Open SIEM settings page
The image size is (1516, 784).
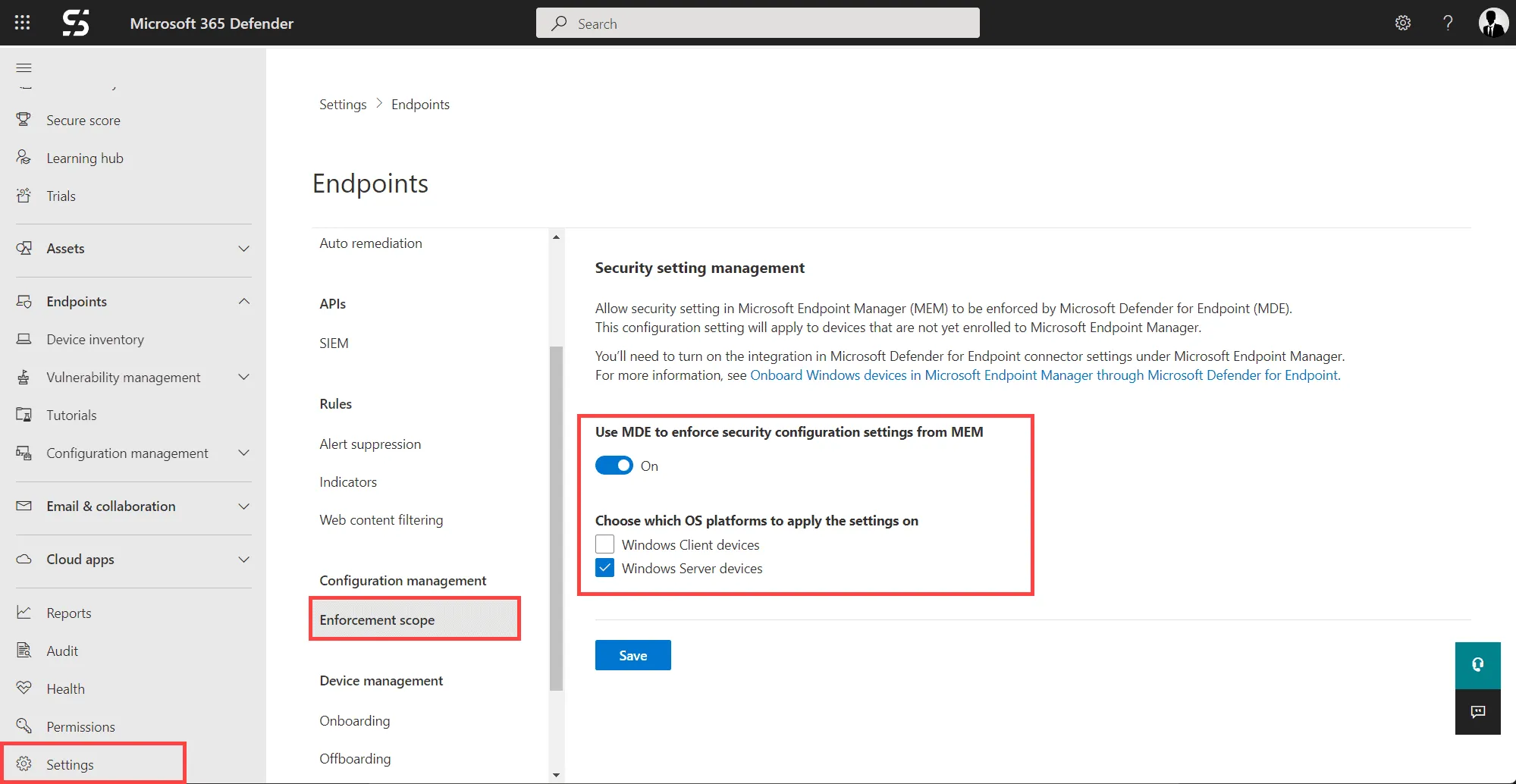334,343
